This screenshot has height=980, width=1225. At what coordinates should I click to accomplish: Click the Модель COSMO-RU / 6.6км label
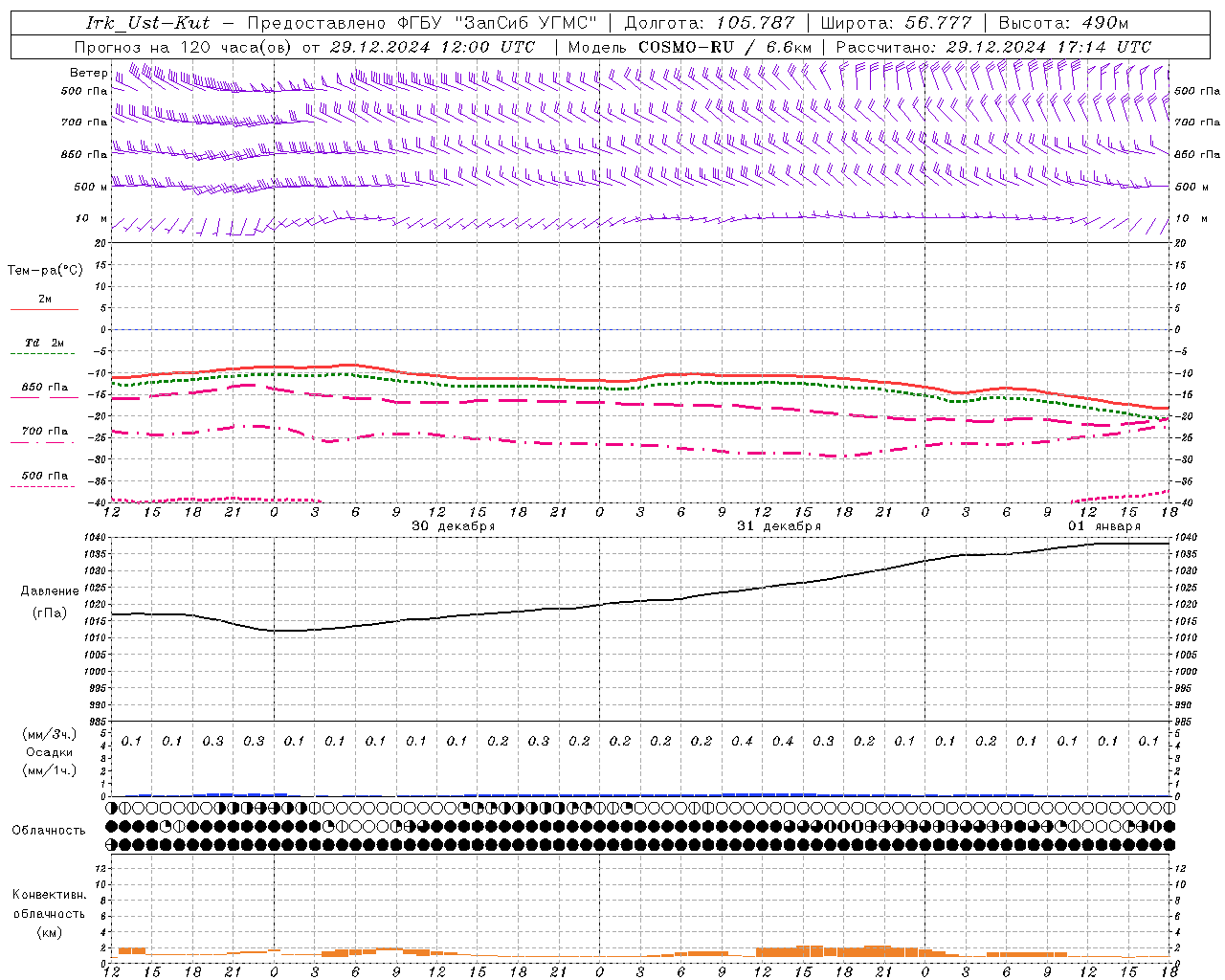tap(690, 47)
